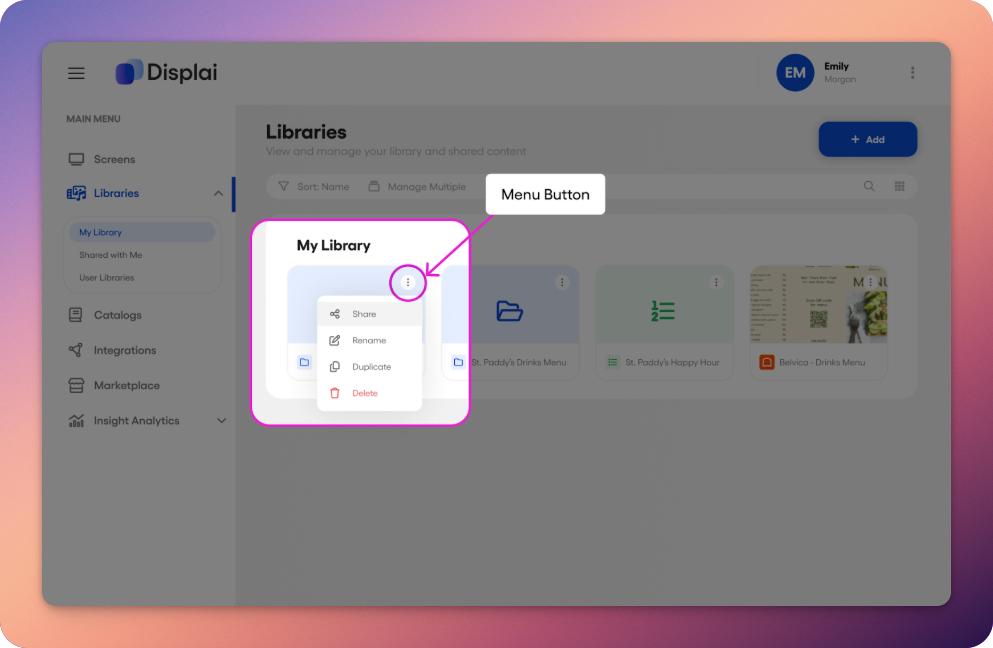Open St. Paddy's Happy Hour three-dot menu
The image size is (993, 648).
716,283
